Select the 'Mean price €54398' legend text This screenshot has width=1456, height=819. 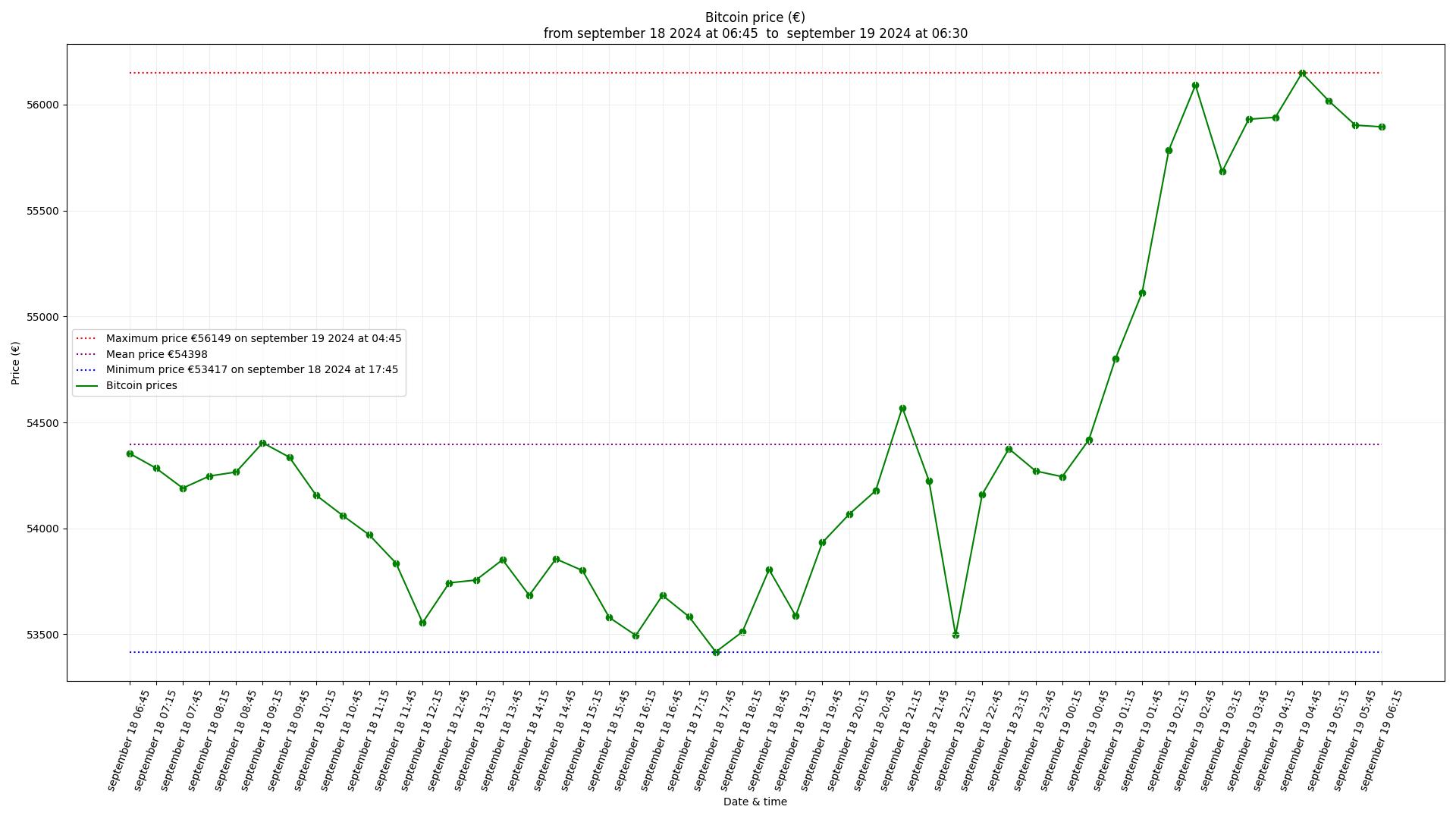tap(157, 354)
